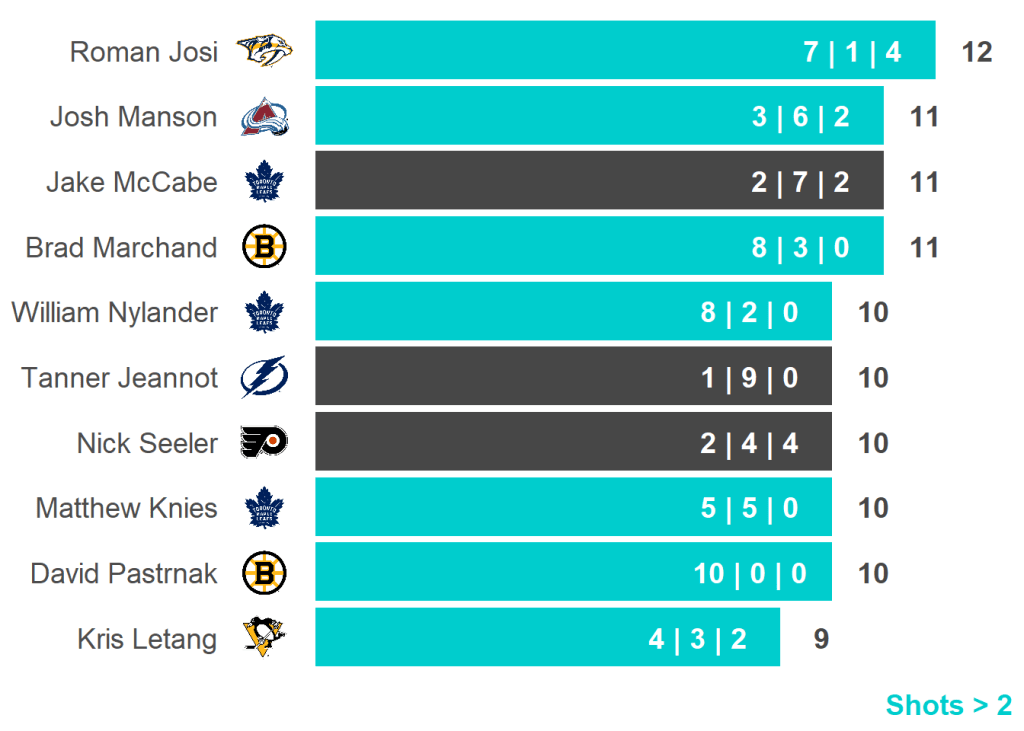Viewport: 1024px width, 731px height.
Task: Select Jake McCabe's dark gray bar
Action: tap(599, 182)
